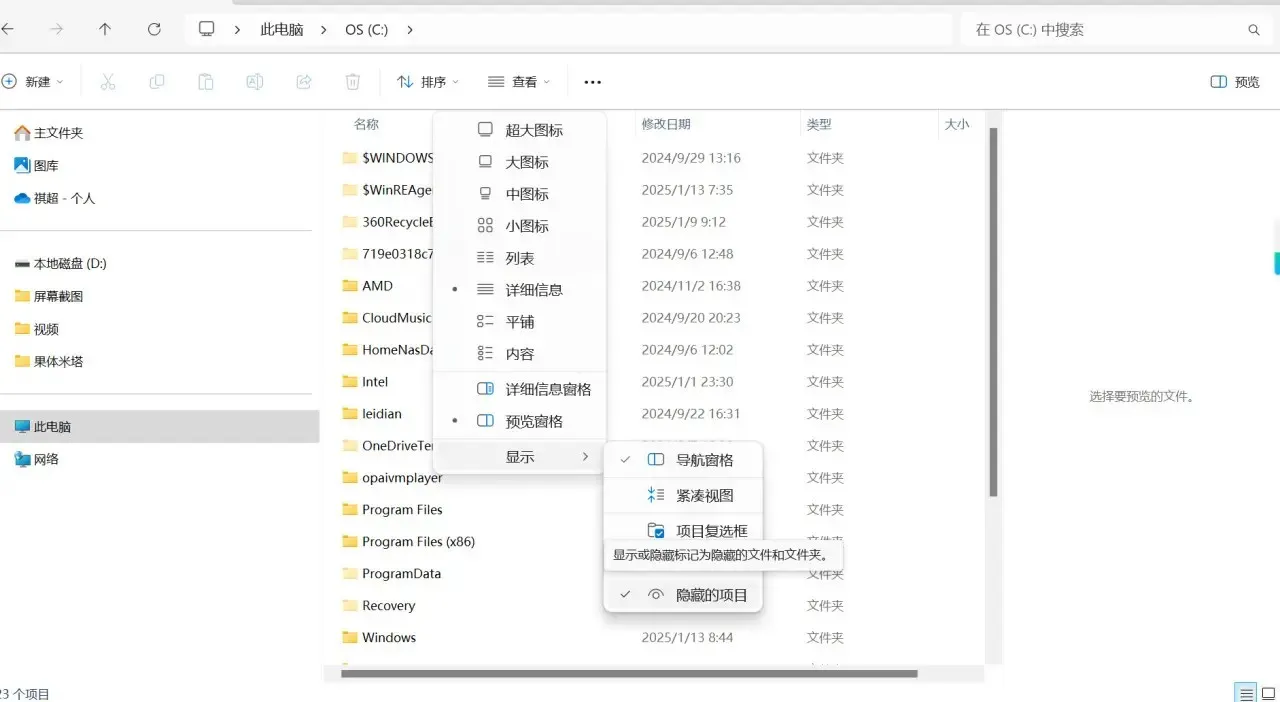The image size is (1280, 702).
Task: Click the vertical scrollbar of file list
Action: point(993,312)
